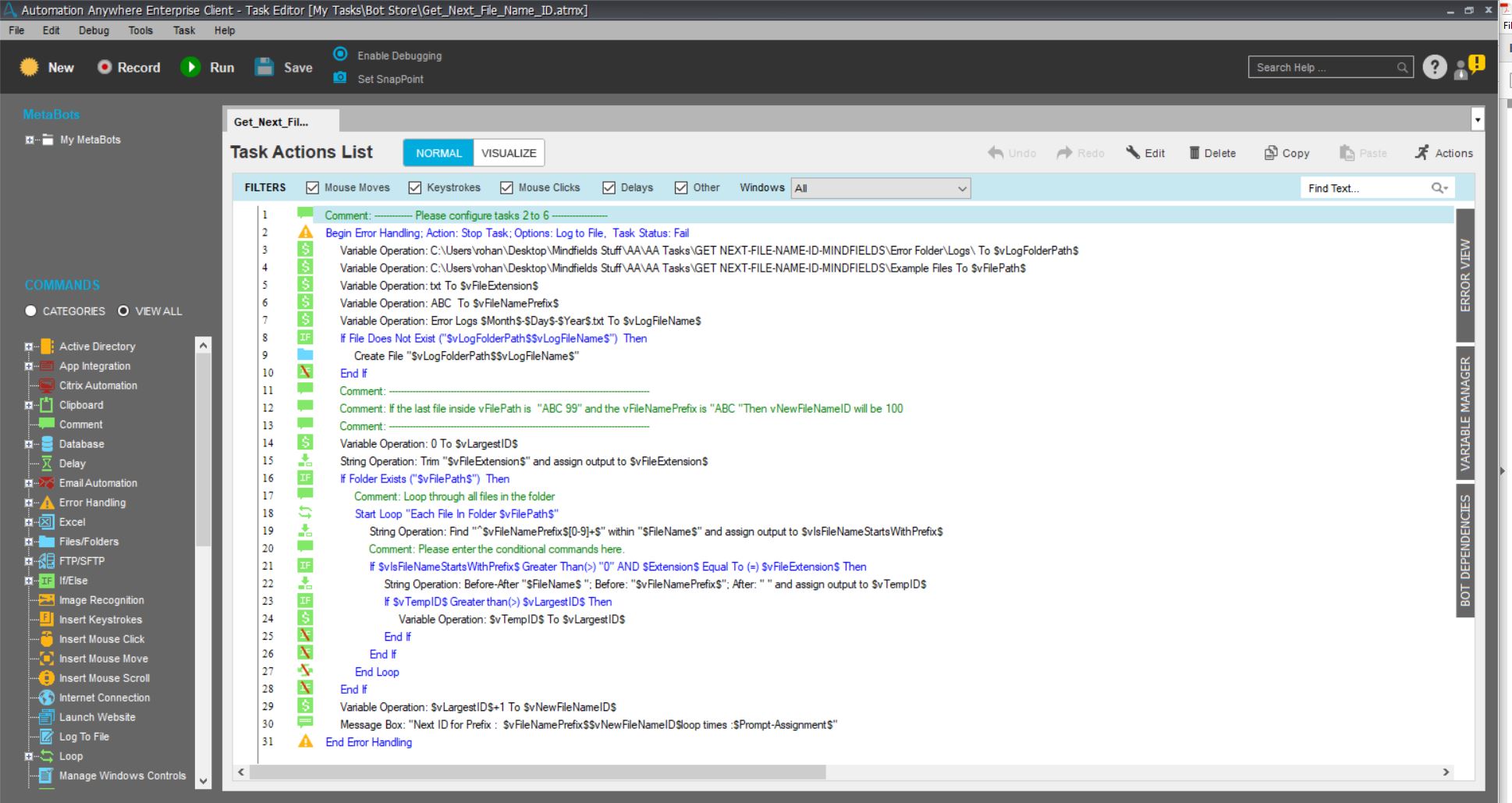Run the task with green play icon
Viewport: 1512px width, 803px height.
tap(190, 67)
